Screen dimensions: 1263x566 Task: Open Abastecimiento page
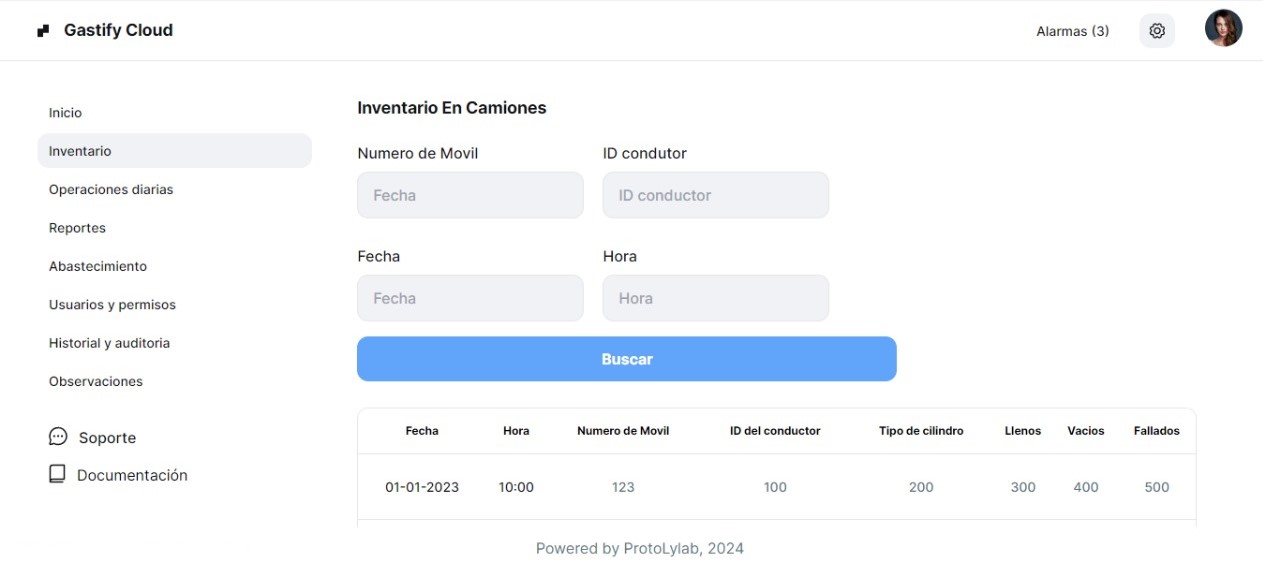pos(98,266)
